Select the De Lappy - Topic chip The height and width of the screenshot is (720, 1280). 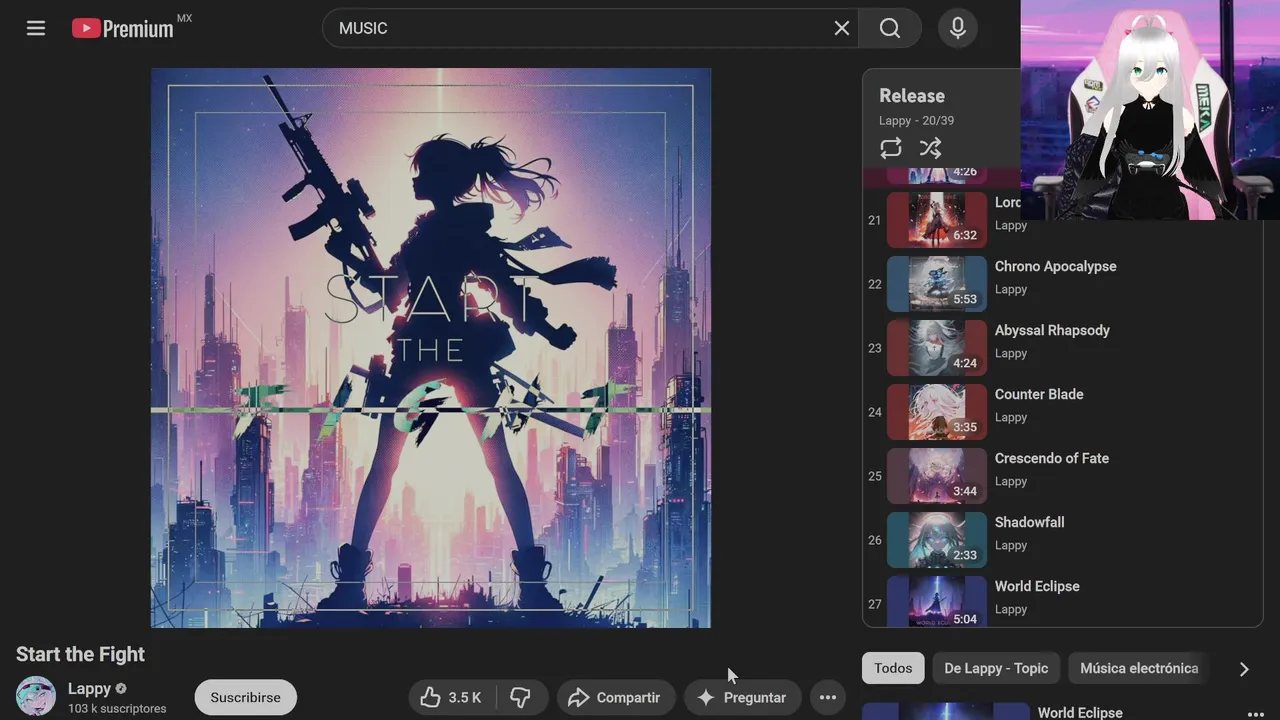[996, 668]
